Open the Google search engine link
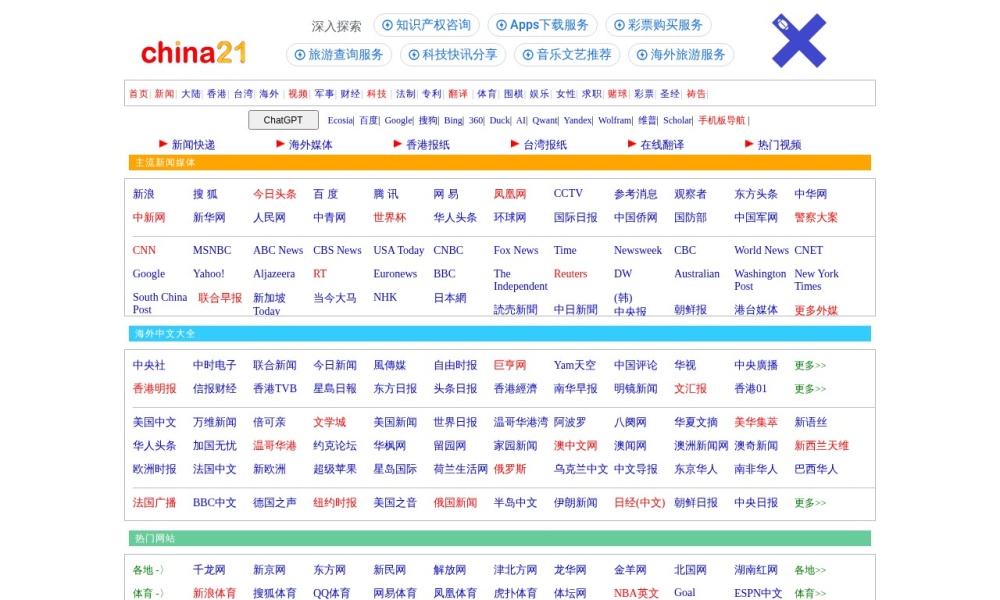Viewport: 1000px width, 600px height. (398, 119)
